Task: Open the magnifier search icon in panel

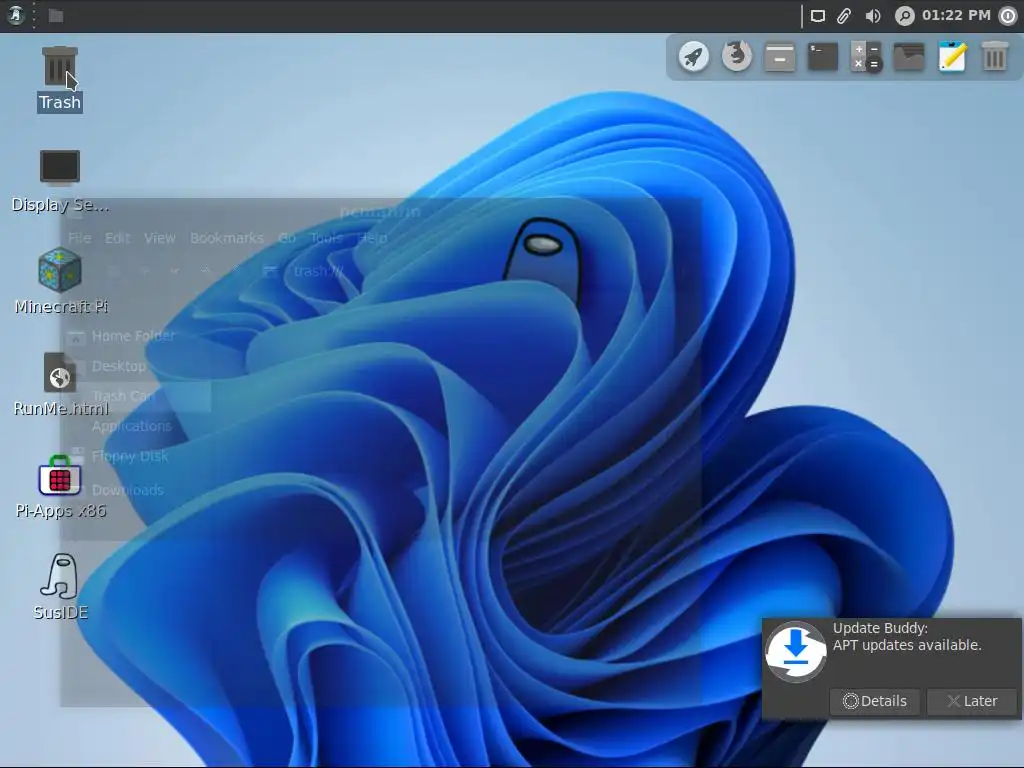Action: 904,16
